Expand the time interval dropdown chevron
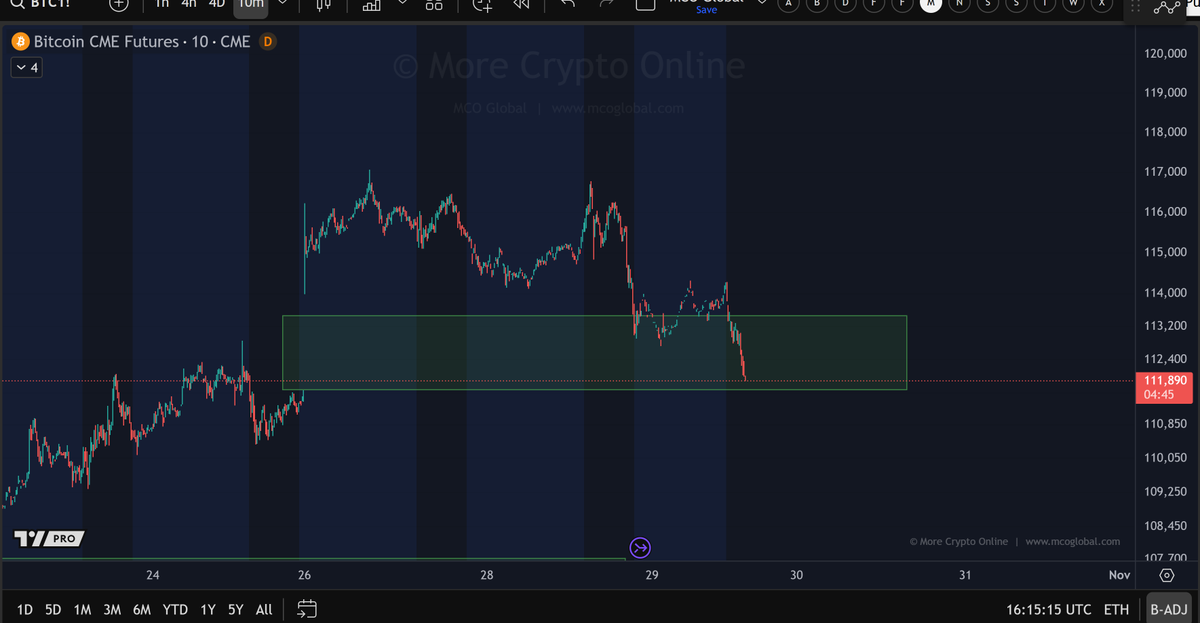The height and width of the screenshot is (623, 1200). [283, 4]
